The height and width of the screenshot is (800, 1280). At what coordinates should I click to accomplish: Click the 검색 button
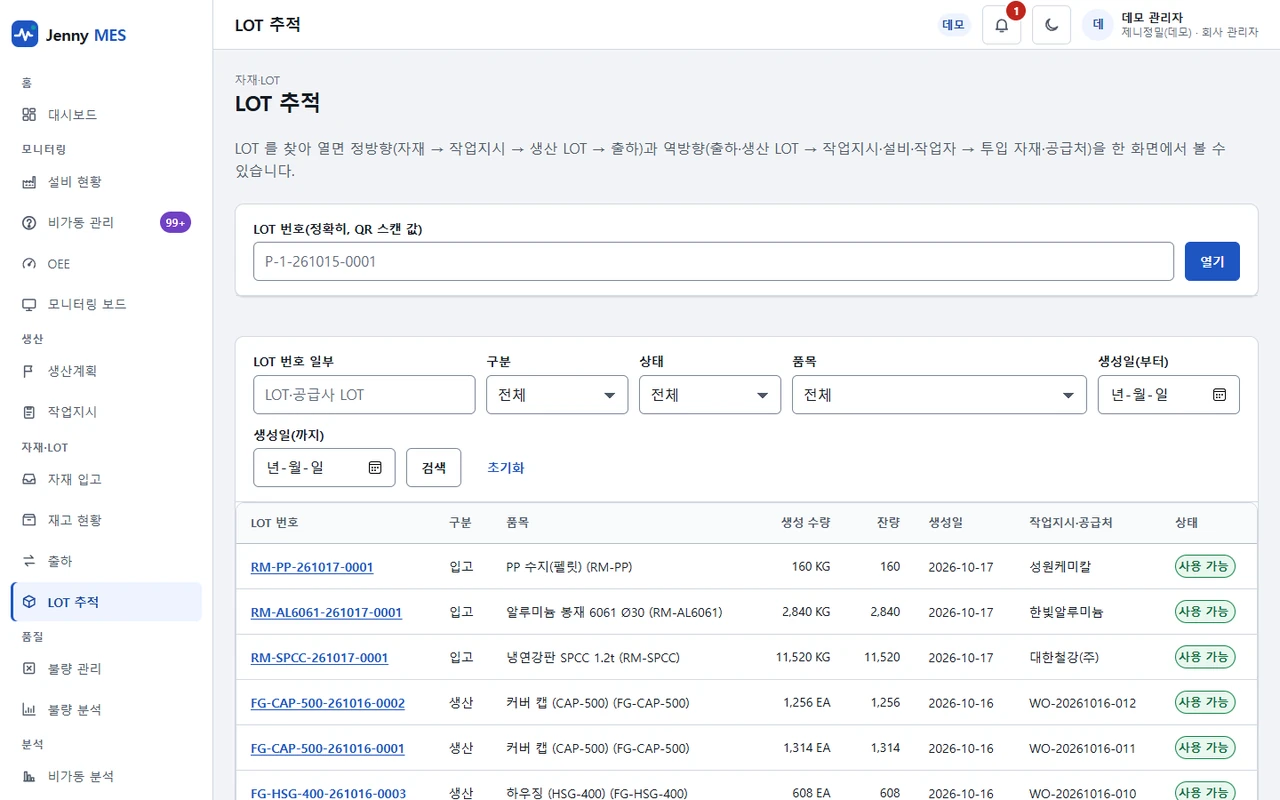tap(433, 467)
